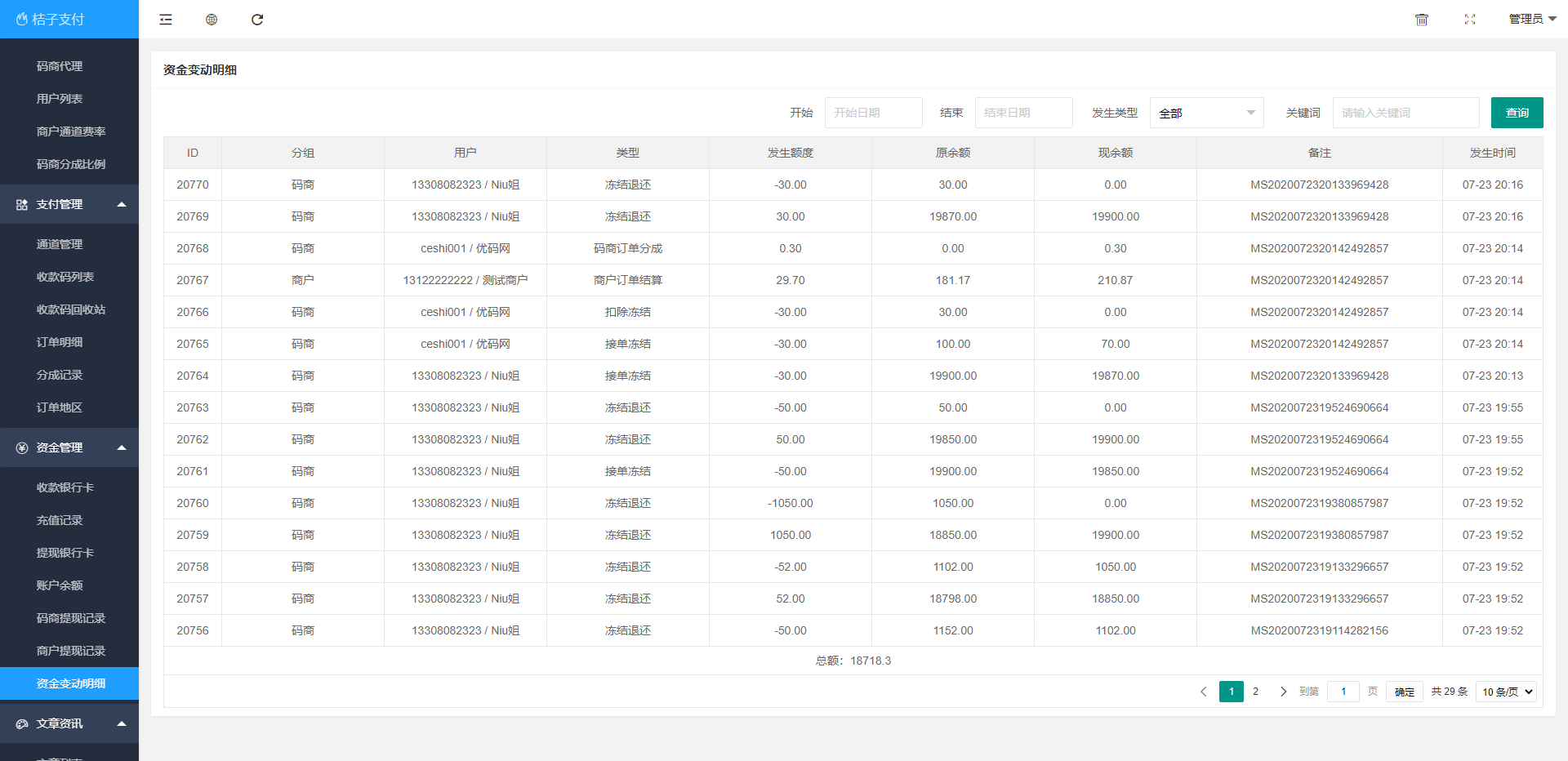The height and width of the screenshot is (761, 1568).
Task: Click the refresh page icon
Action: (257, 20)
